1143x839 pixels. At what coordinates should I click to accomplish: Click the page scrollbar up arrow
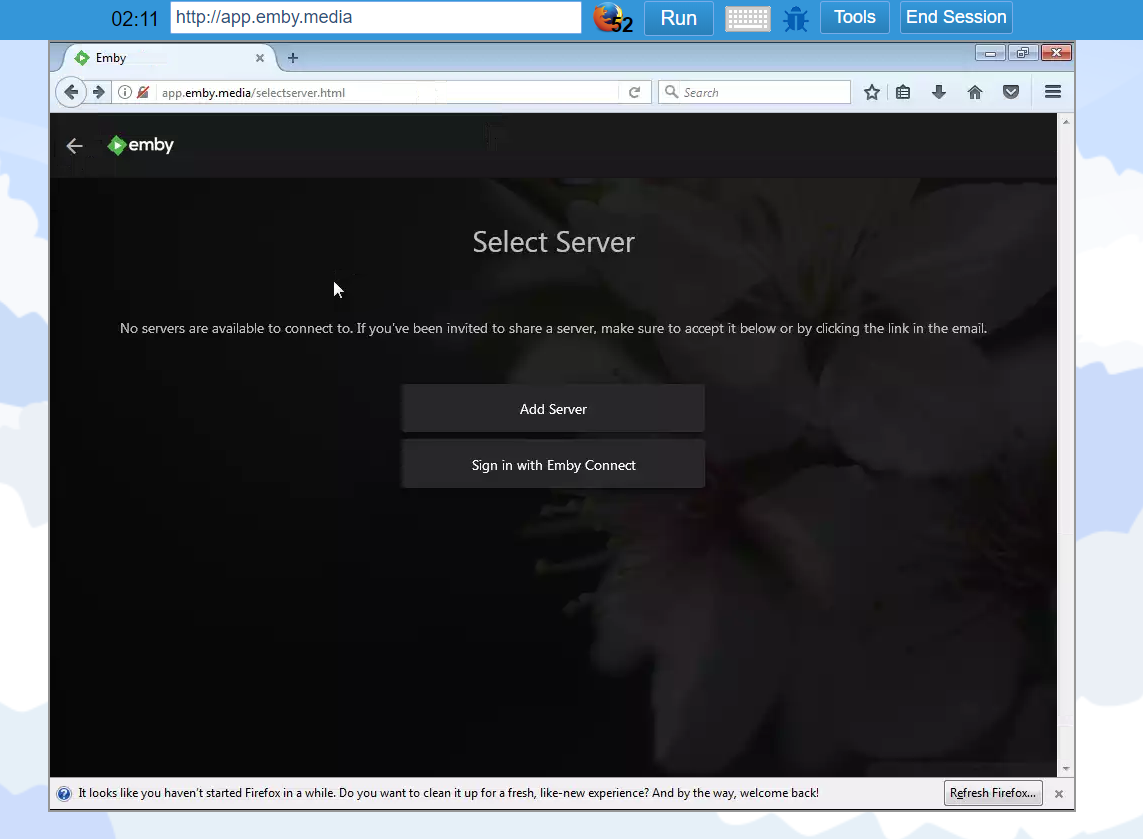[1066, 122]
